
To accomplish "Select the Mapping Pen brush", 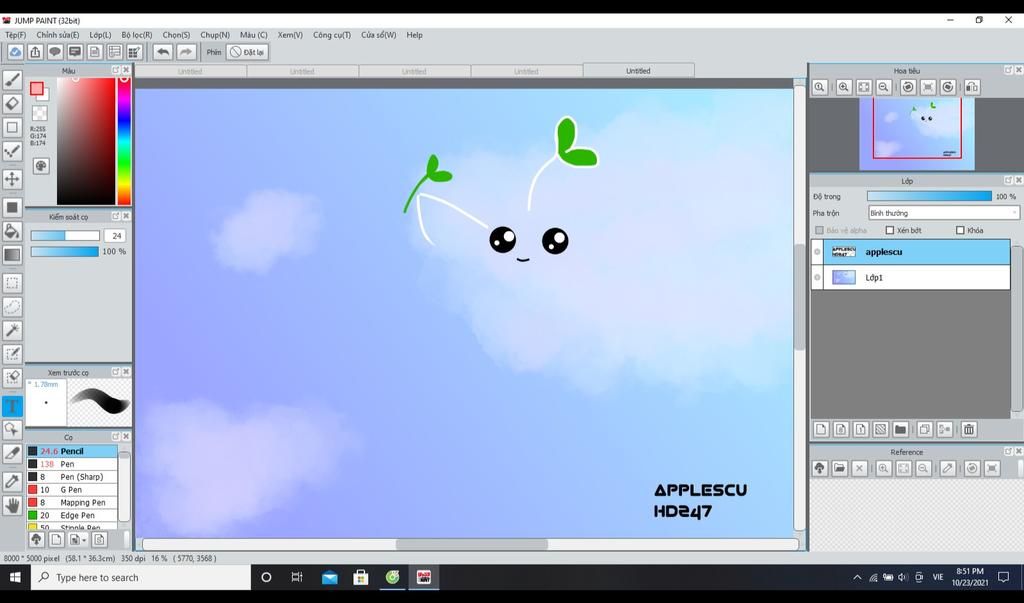I will click(x=72, y=502).
